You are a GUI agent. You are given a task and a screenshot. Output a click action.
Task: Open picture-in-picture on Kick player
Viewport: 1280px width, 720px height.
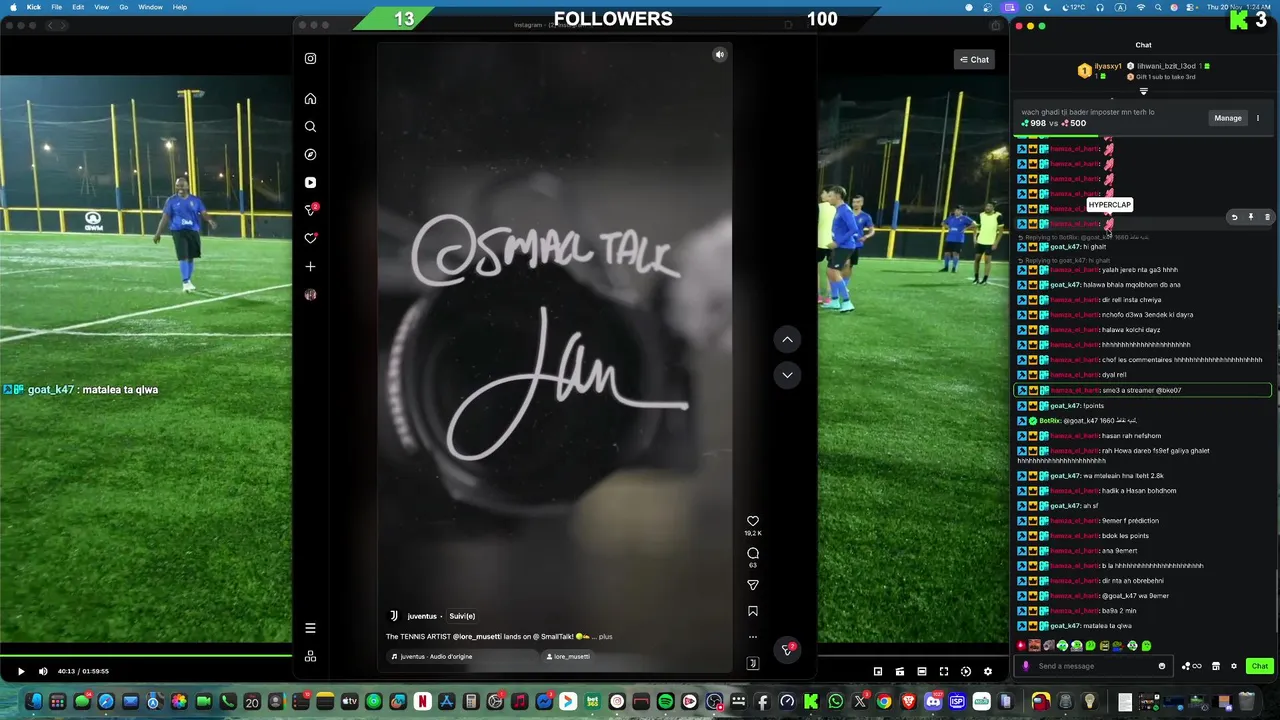tap(878, 671)
